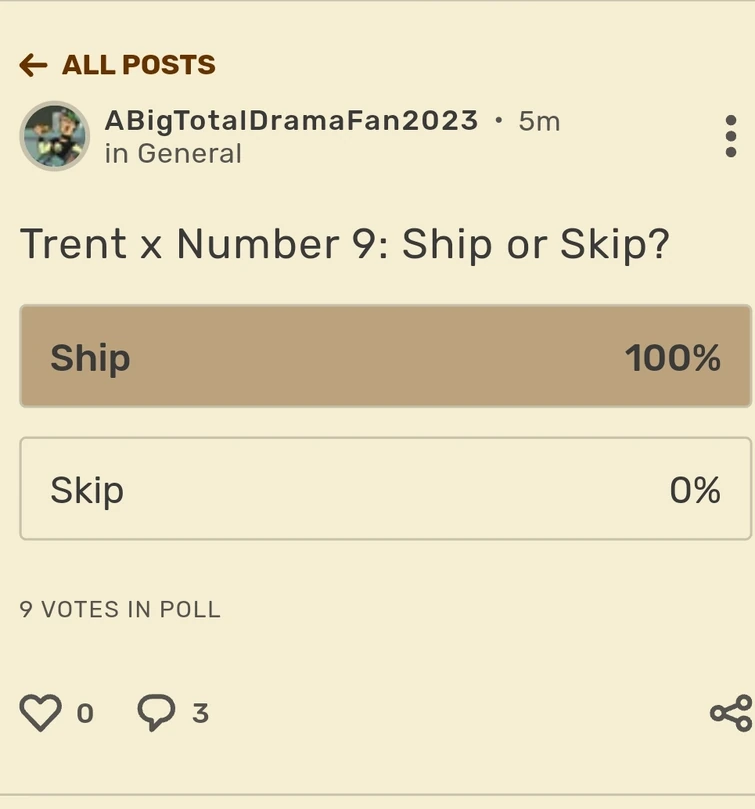Select the Skip poll option
Image resolution: width=755 pixels, height=809 pixels.
tap(377, 489)
